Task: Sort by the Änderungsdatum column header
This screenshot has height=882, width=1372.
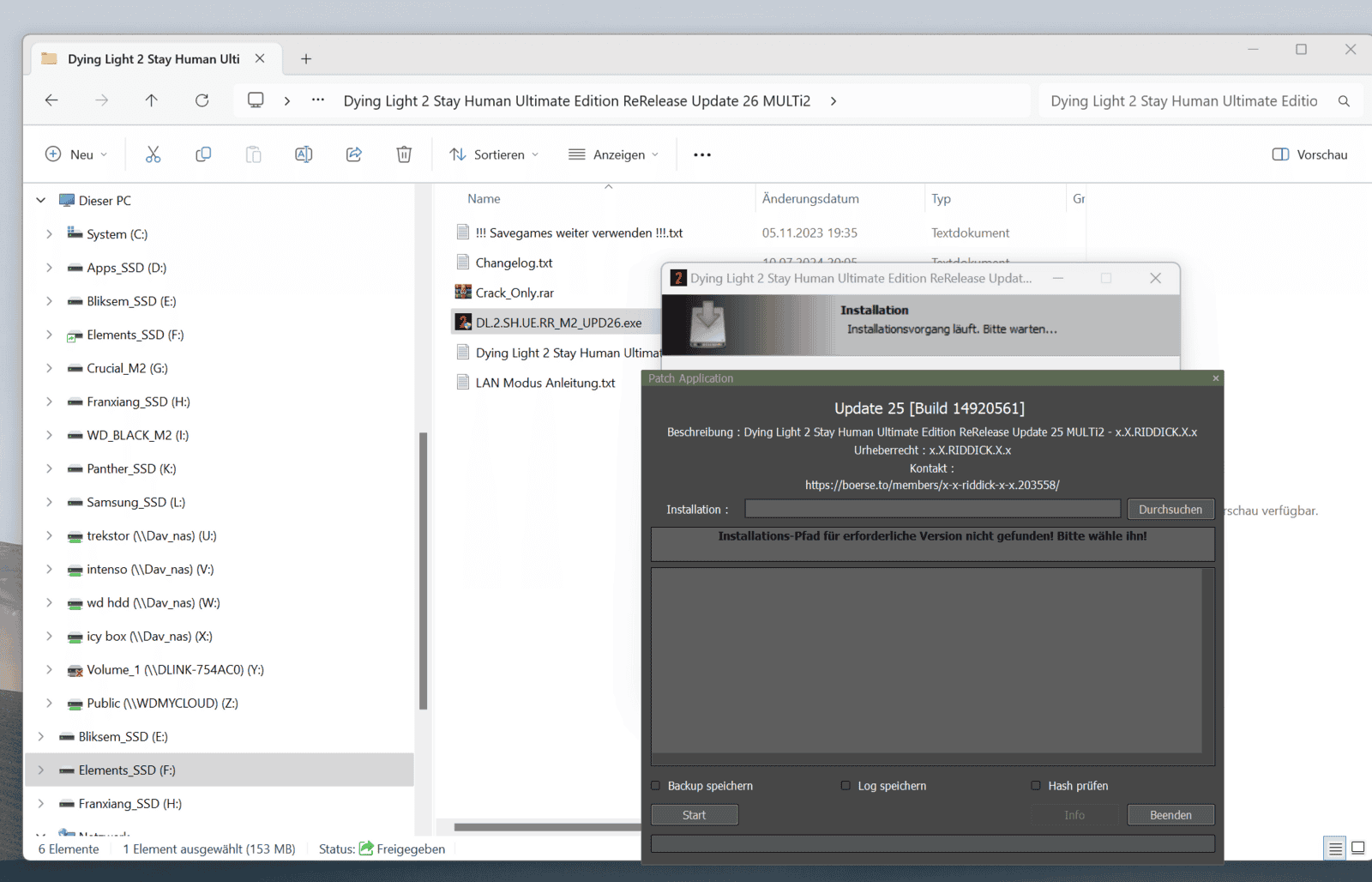Action: pos(810,198)
